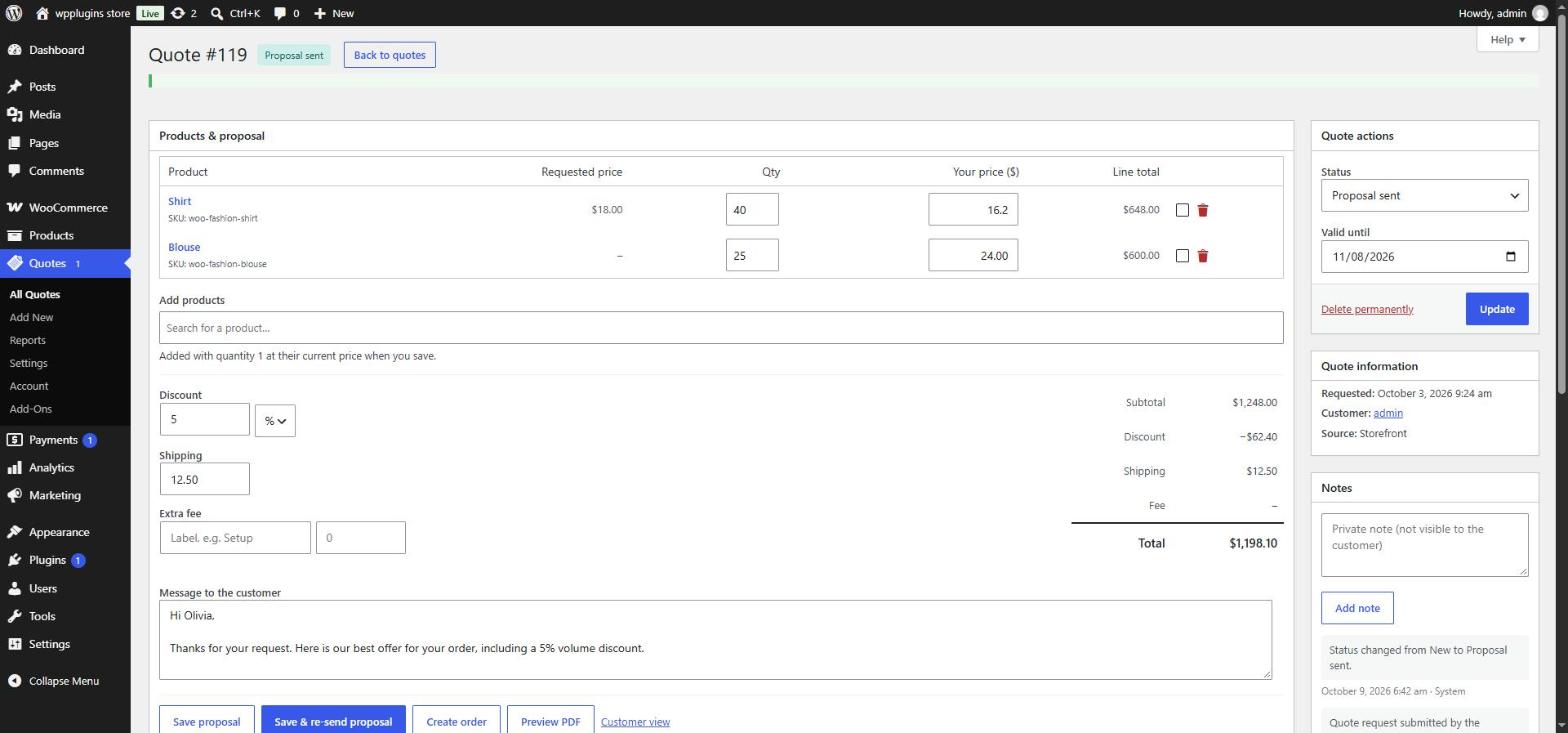Image resolution: width=1568 pixels, height=733 pixels.
Task: Click the Media icon in sidebar
Action: click(x=14, y=115)
